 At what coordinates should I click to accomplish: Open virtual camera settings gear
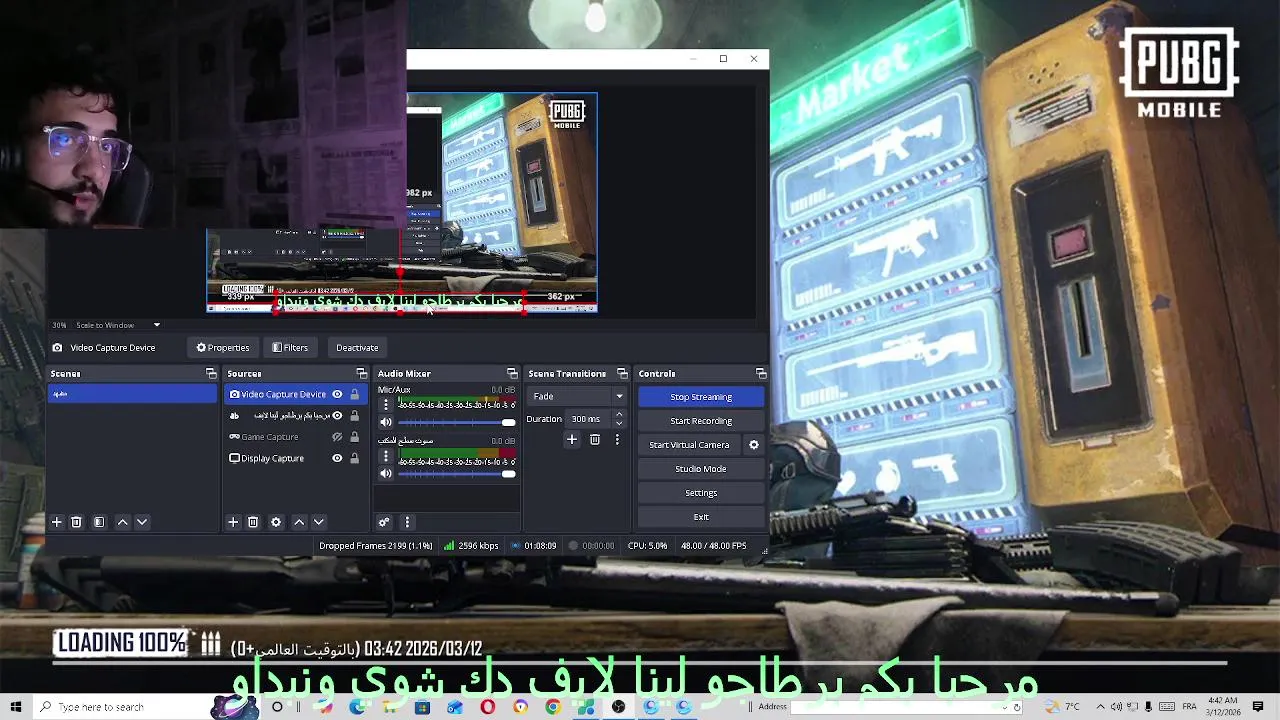tap(754, 445)
